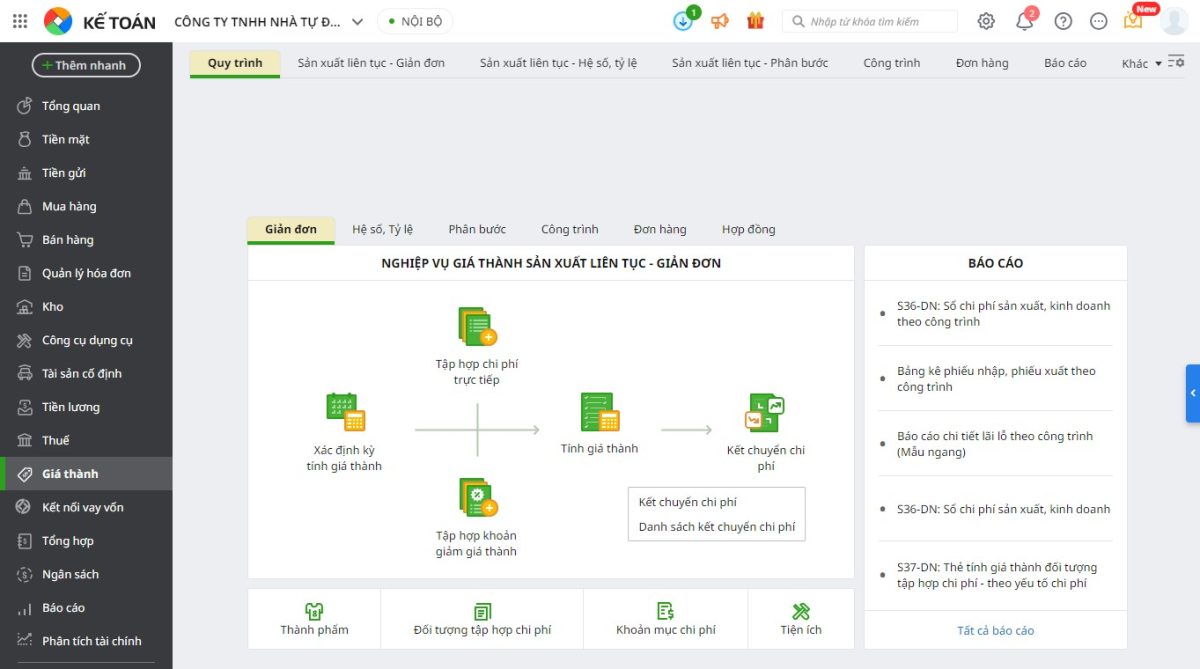Click the Tính giá thành workflow icon

[x=600, y=412]
